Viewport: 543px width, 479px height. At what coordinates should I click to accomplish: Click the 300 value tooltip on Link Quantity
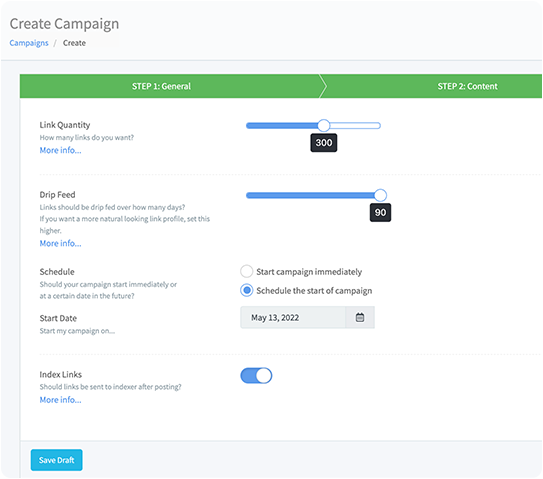tap(324, 143)
